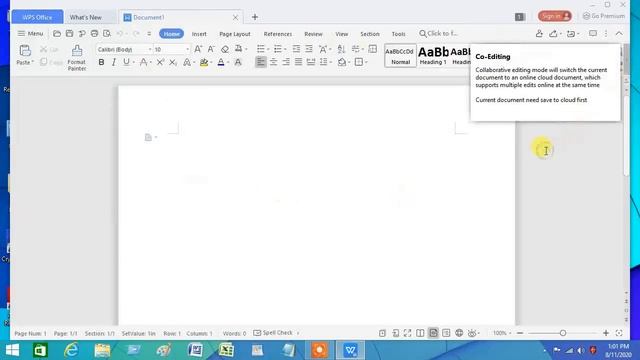The height and width of the screenshot is (360, 640).
Task: Switch to the Insert ribbon tab
Action: (199, 34)
